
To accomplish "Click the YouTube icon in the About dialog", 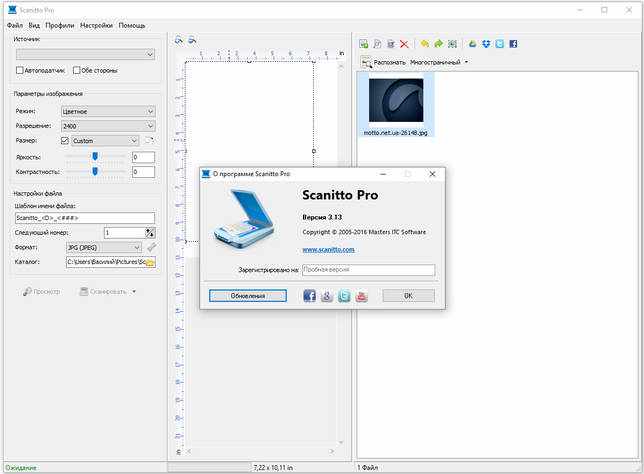I will (x=361, y=296).
